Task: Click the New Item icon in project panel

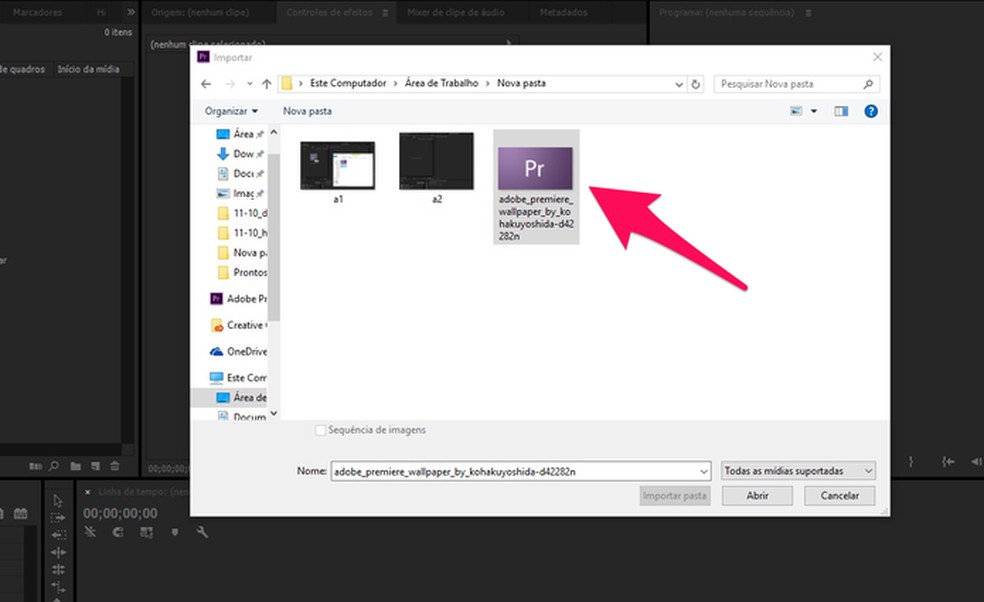Action: [95, 466]
